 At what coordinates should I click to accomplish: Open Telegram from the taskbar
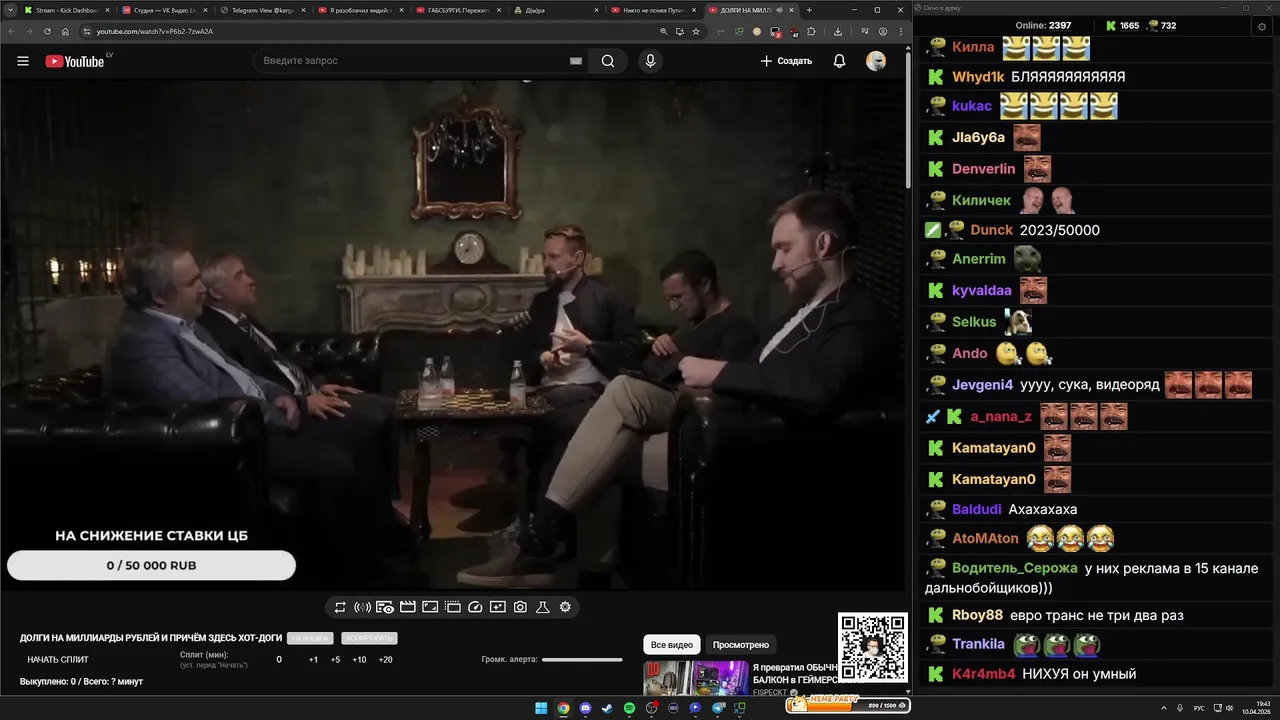(x=717, y=708)
